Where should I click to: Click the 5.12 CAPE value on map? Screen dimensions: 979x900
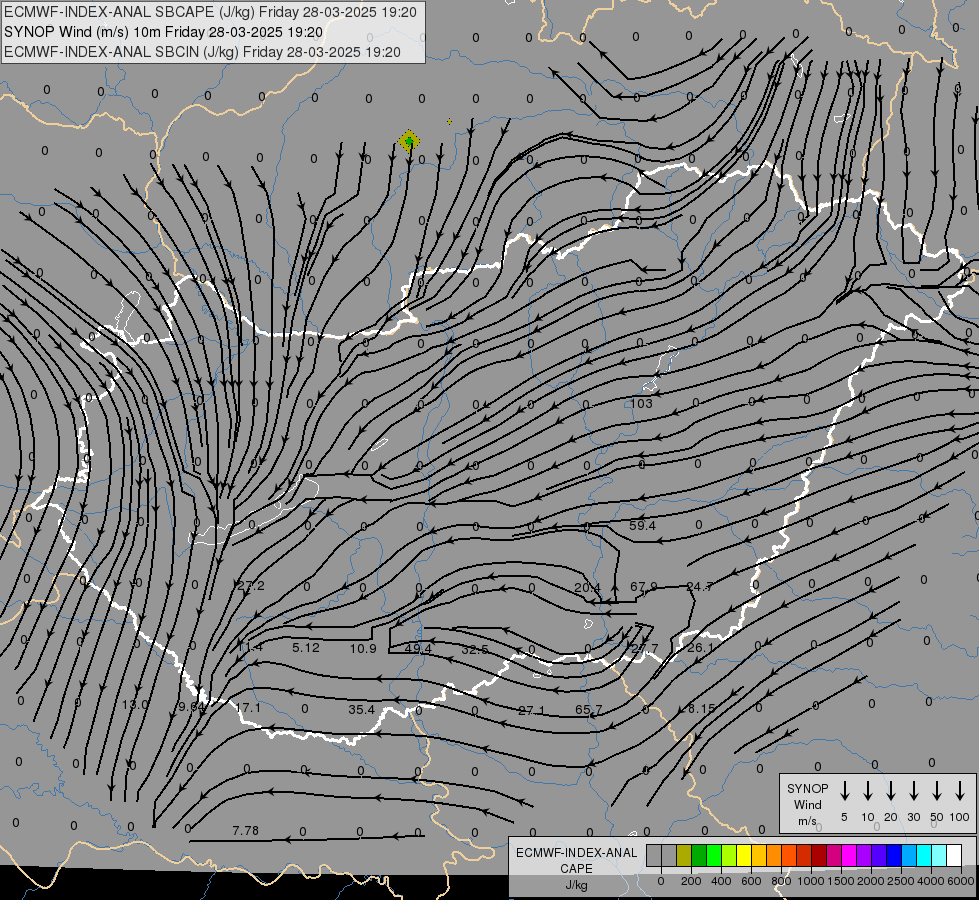point(306,648)
